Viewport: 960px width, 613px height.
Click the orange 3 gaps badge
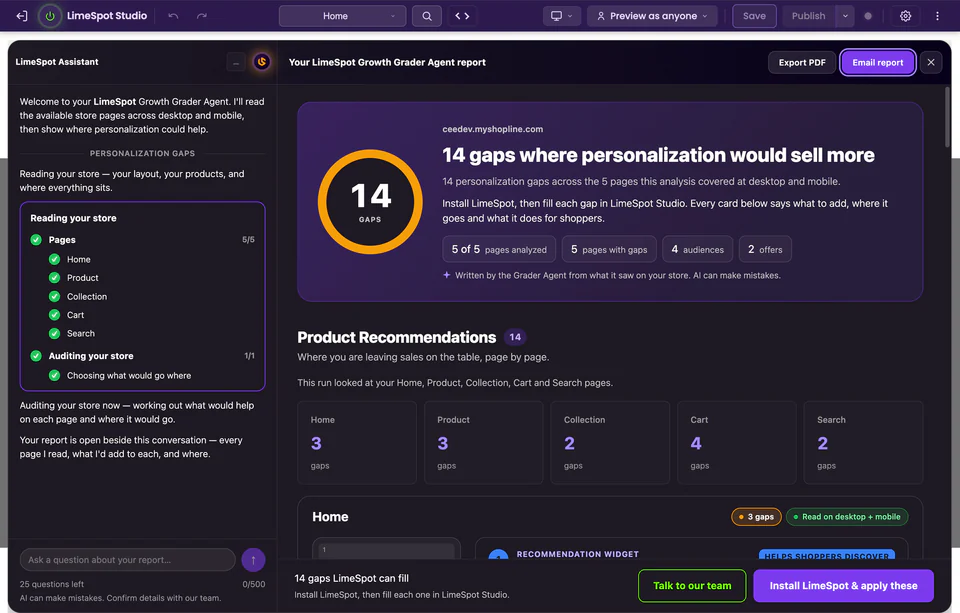click(756, 517)
